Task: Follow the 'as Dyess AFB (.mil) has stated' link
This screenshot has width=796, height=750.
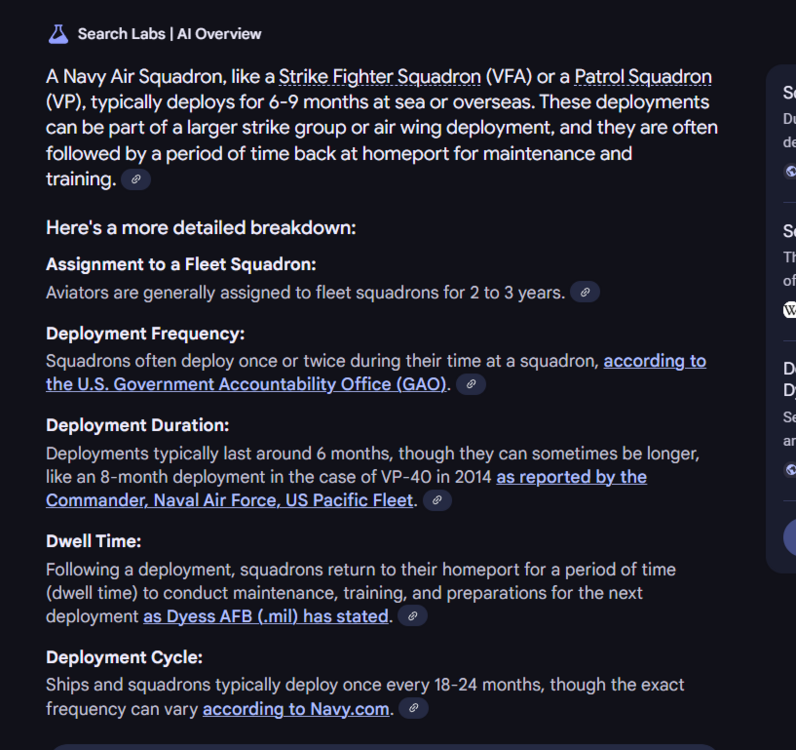Action: [x=265, y=616]
